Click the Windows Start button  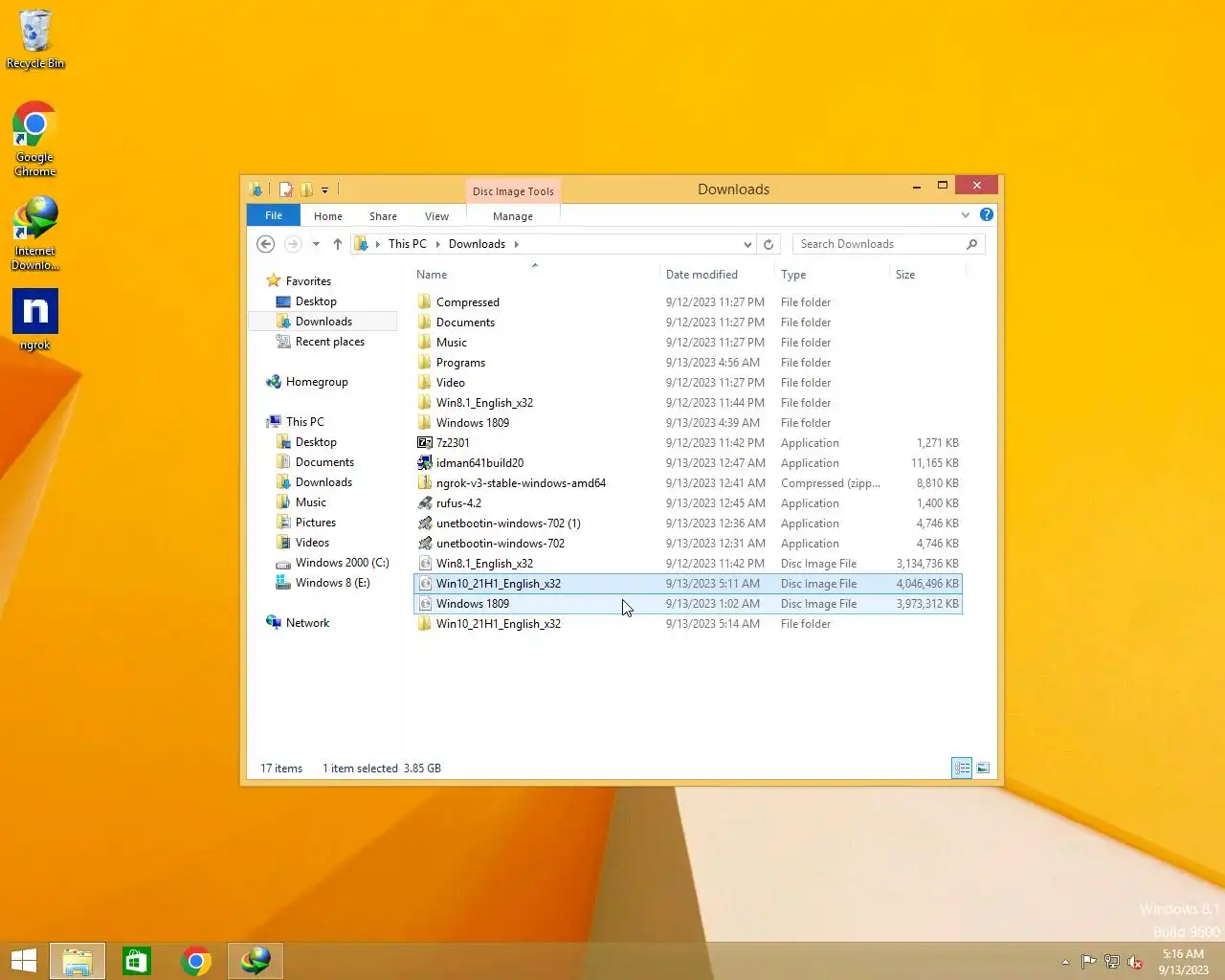(x=23, y=961)
